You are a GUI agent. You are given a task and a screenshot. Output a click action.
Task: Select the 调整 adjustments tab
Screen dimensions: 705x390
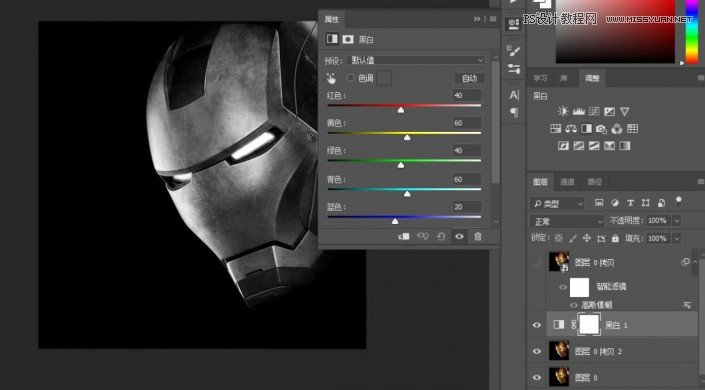[x=592, y=78]
